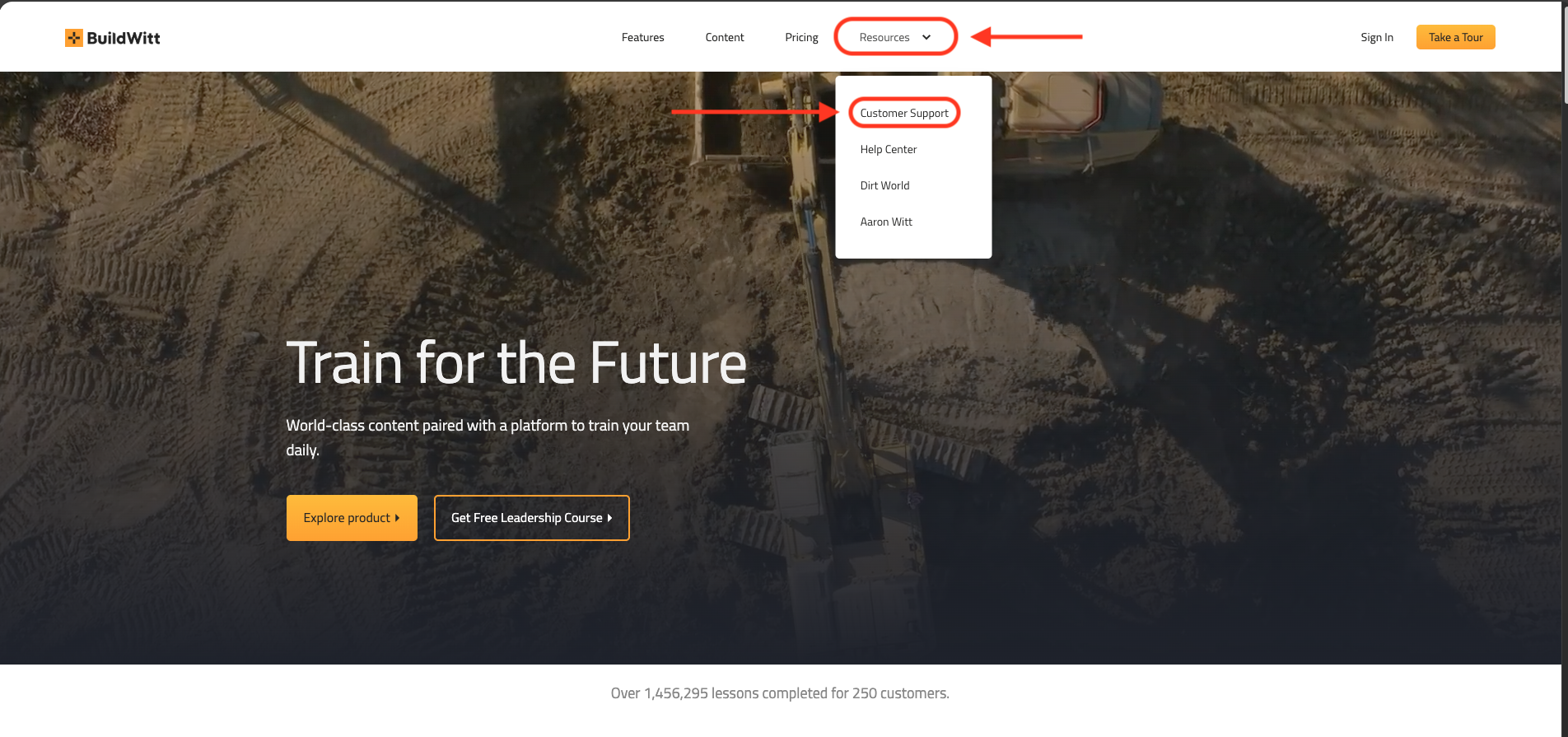Click the chevron arrow beside Resources

point(926,37)
